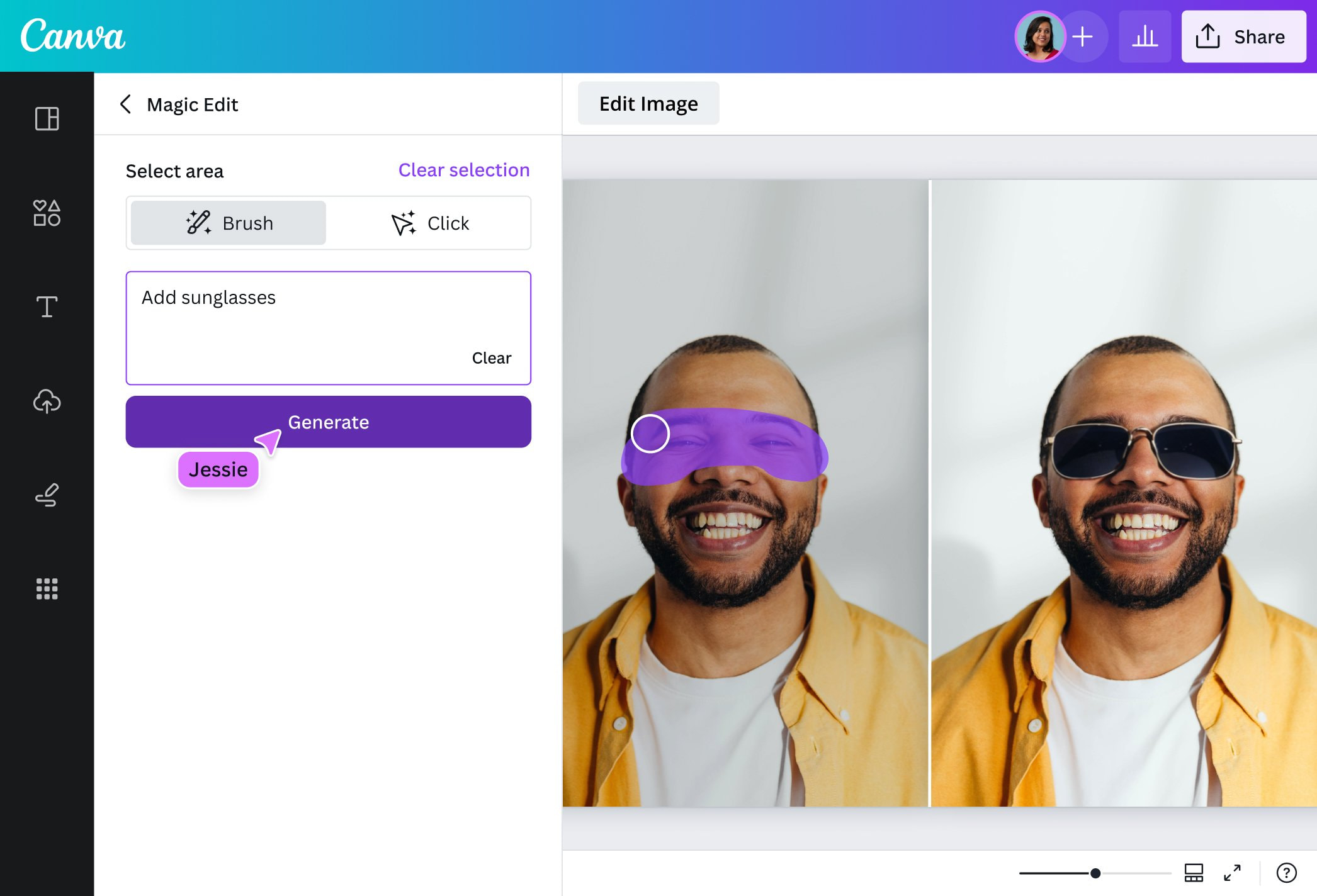Viewport: 1317px width, 896px height.
Task: Open Help via the question mark icon
Action: pos(1288,873)
